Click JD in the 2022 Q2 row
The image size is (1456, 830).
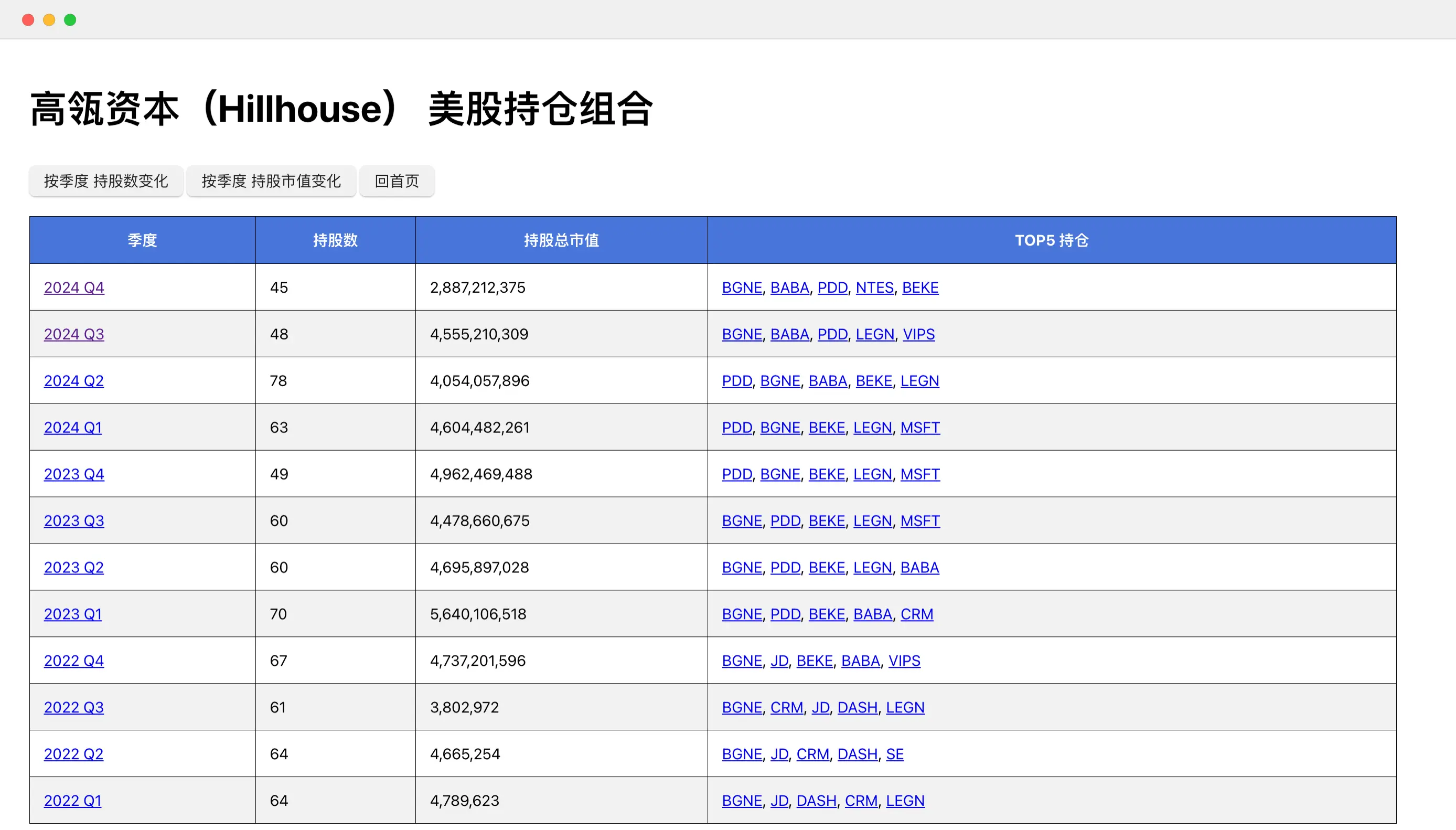(779, 755)
